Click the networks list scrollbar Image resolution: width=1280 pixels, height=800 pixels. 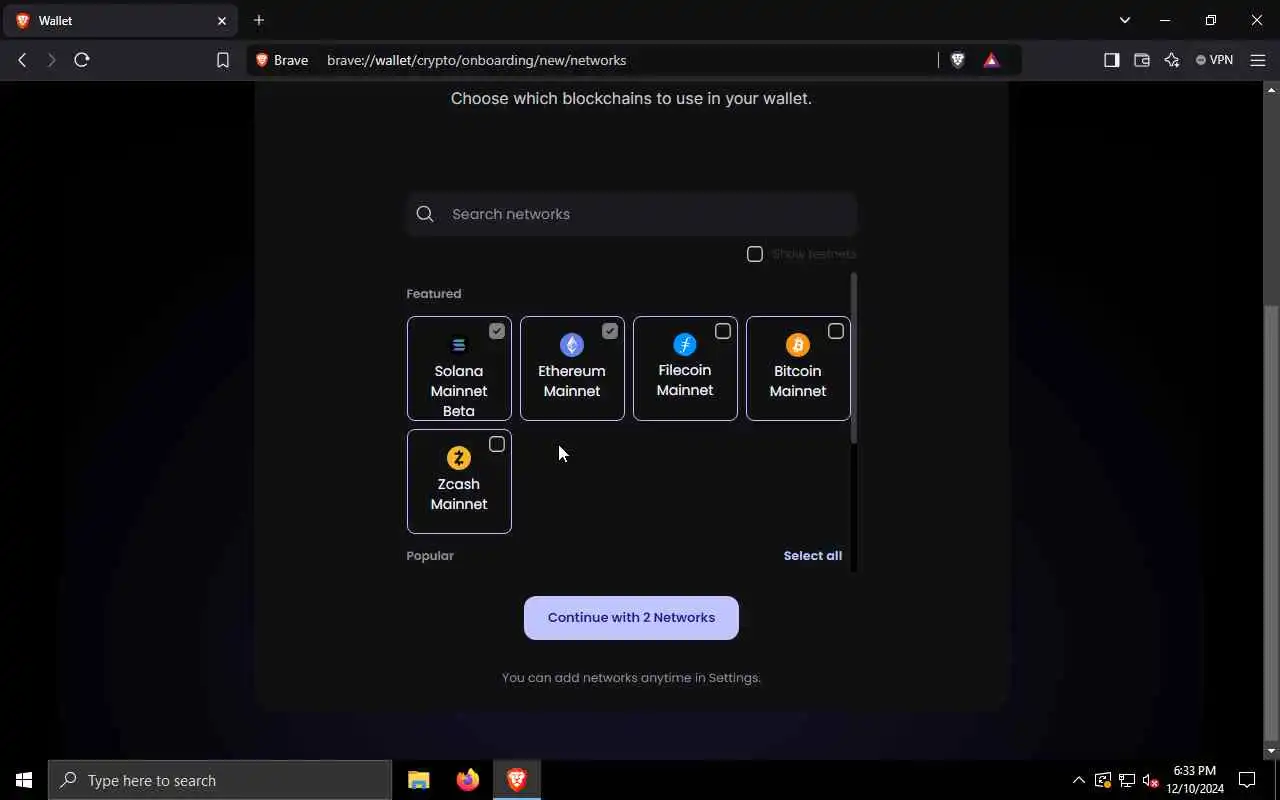pos(853,358)
